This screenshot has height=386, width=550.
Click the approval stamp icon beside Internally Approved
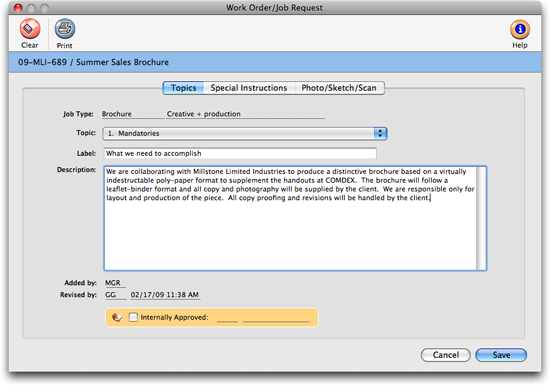(117, 318)
